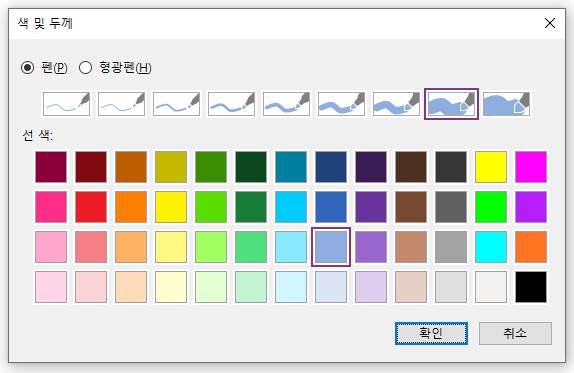
Task: Select the medium dark gray second-row swatch
Action: (x=451, y=207)
